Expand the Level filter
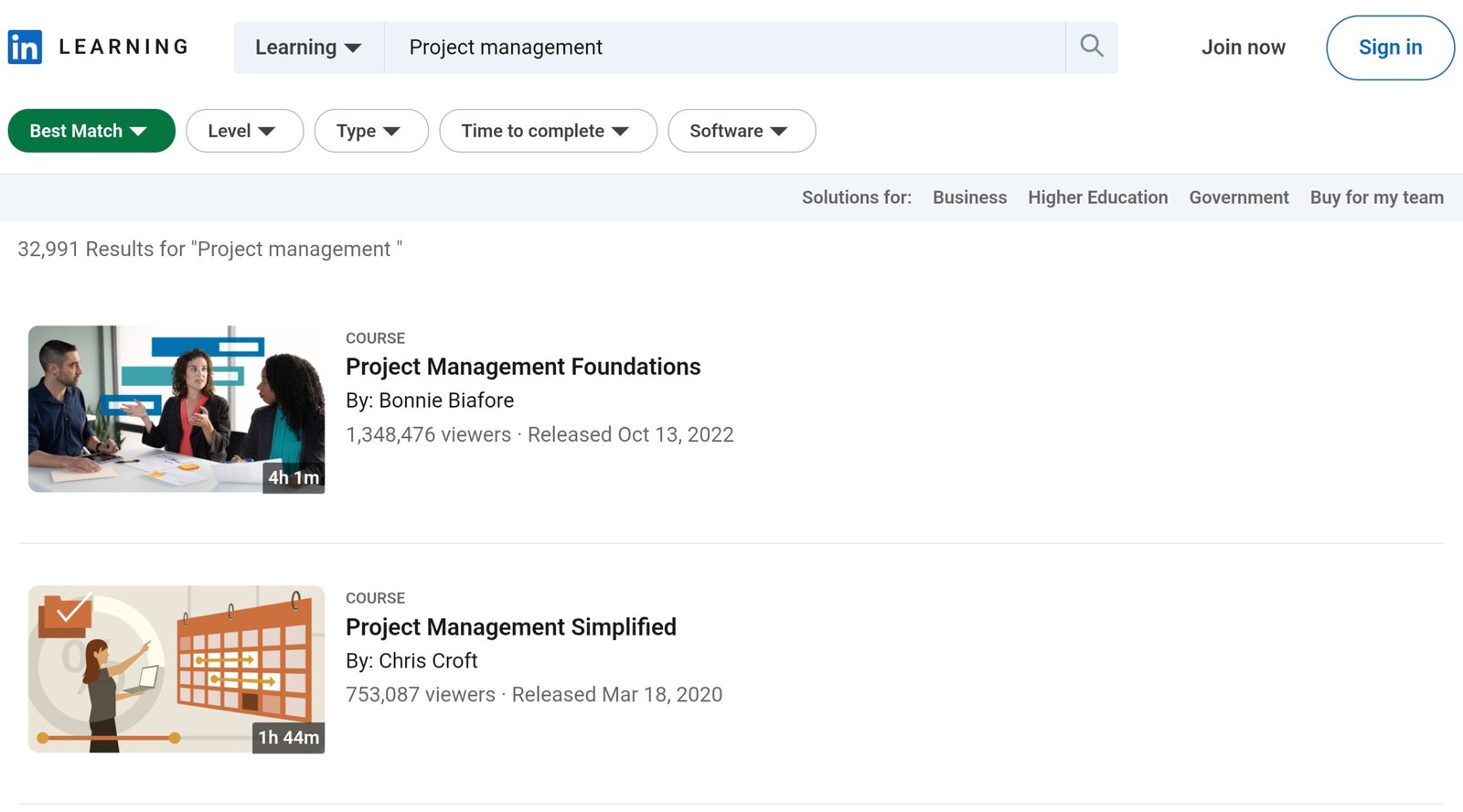Image resolution: width=1463 pixels, height=812 pixels. pos(244,131)
